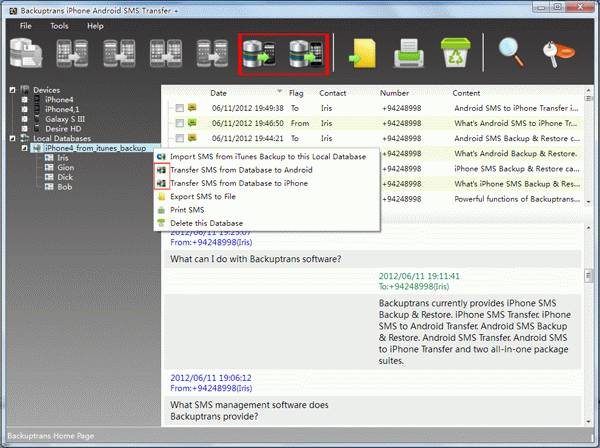
Task: Click the third phone-to-phone transfer icon
Action: pos(166,54)
